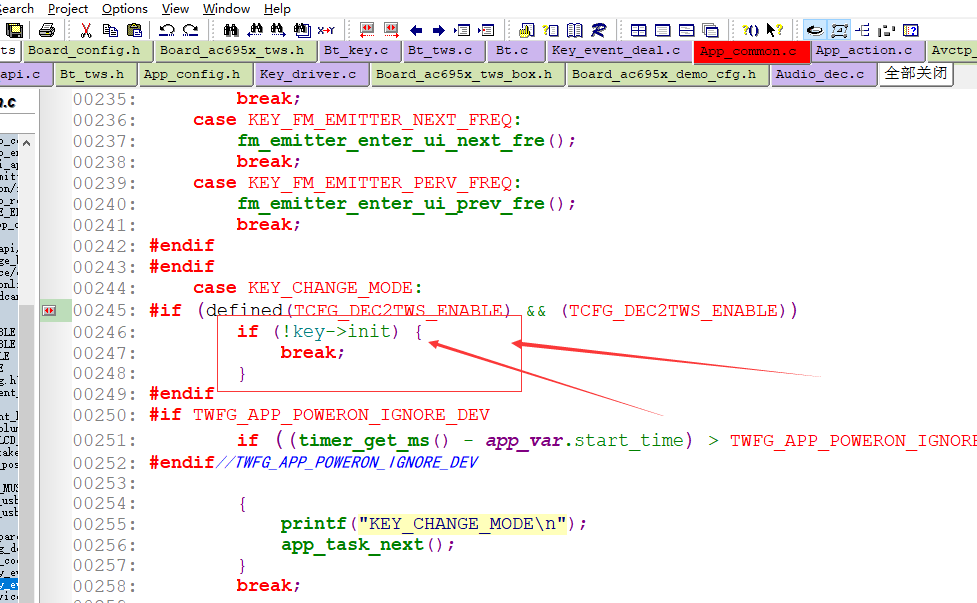Click the Paste clipboard icon

(134, 30)
